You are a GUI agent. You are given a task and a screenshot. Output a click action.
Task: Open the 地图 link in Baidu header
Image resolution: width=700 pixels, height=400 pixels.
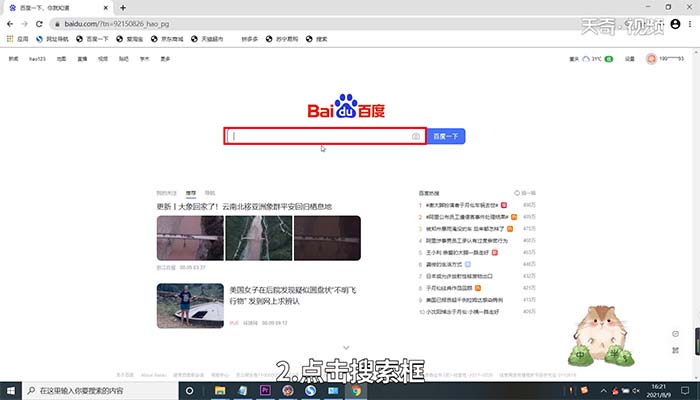click(x=61, y=59)
